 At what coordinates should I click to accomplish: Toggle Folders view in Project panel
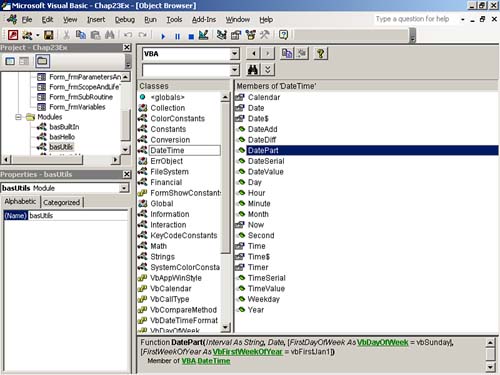click(42, 61)
